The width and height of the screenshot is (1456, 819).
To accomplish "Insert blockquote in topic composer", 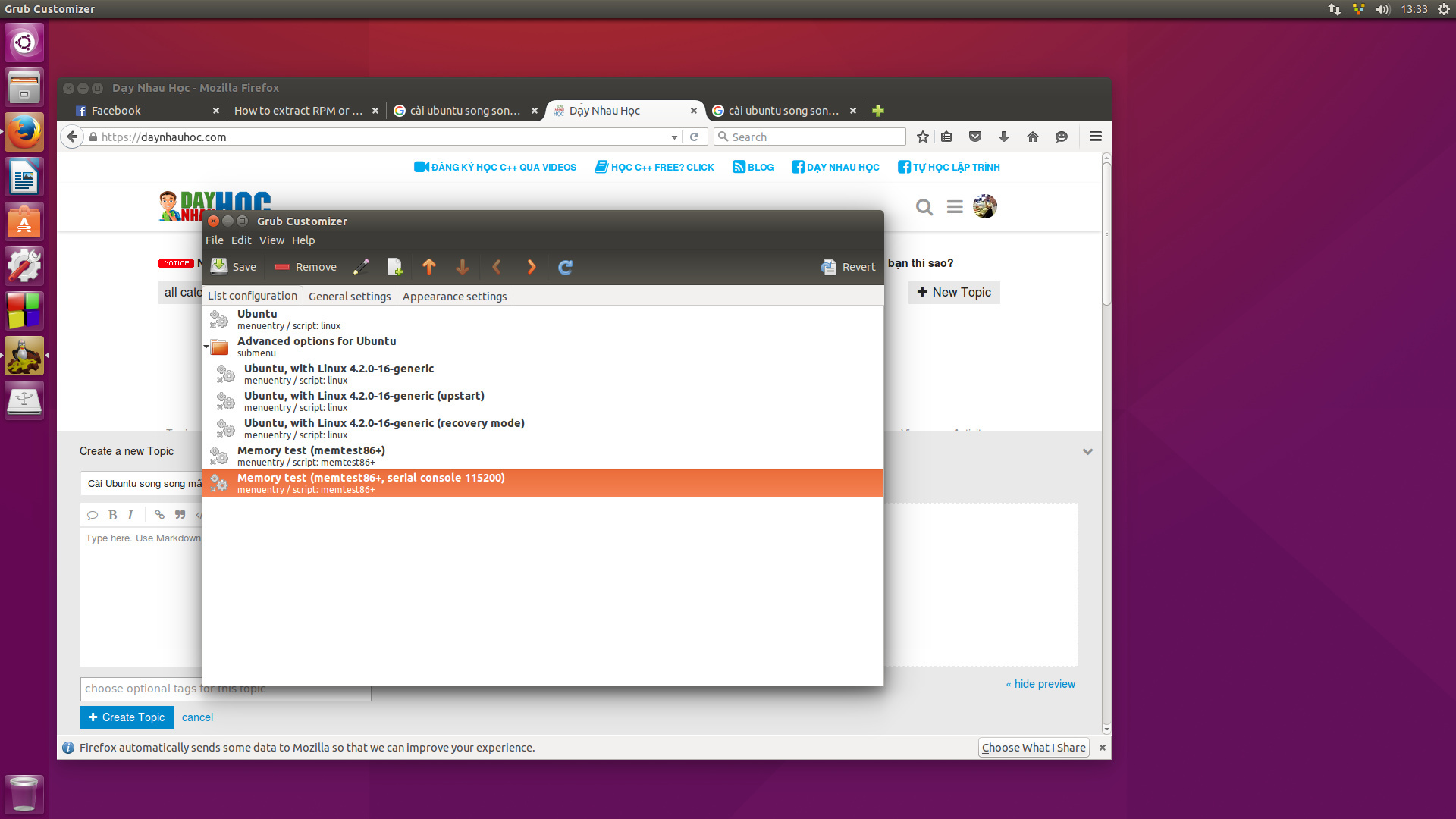I will 180,515.
